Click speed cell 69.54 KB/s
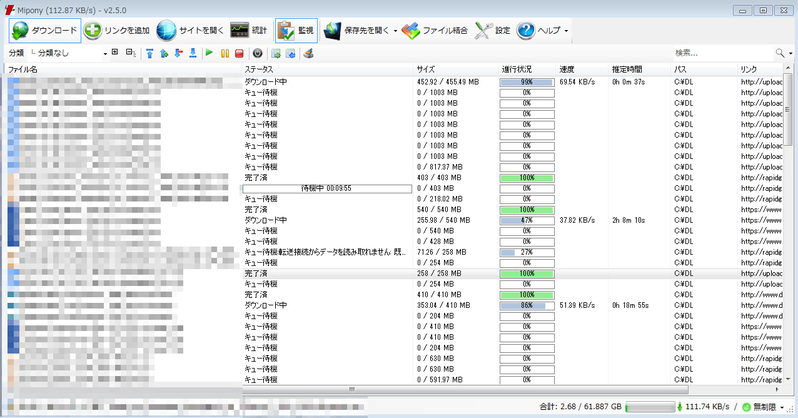 (577, 82)
